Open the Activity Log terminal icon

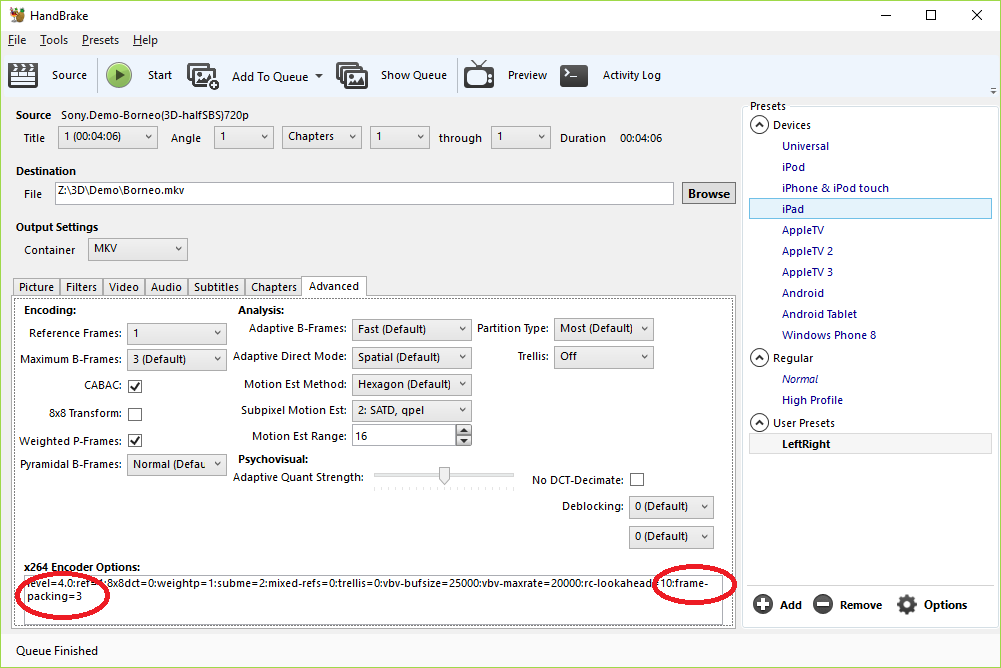574,75
